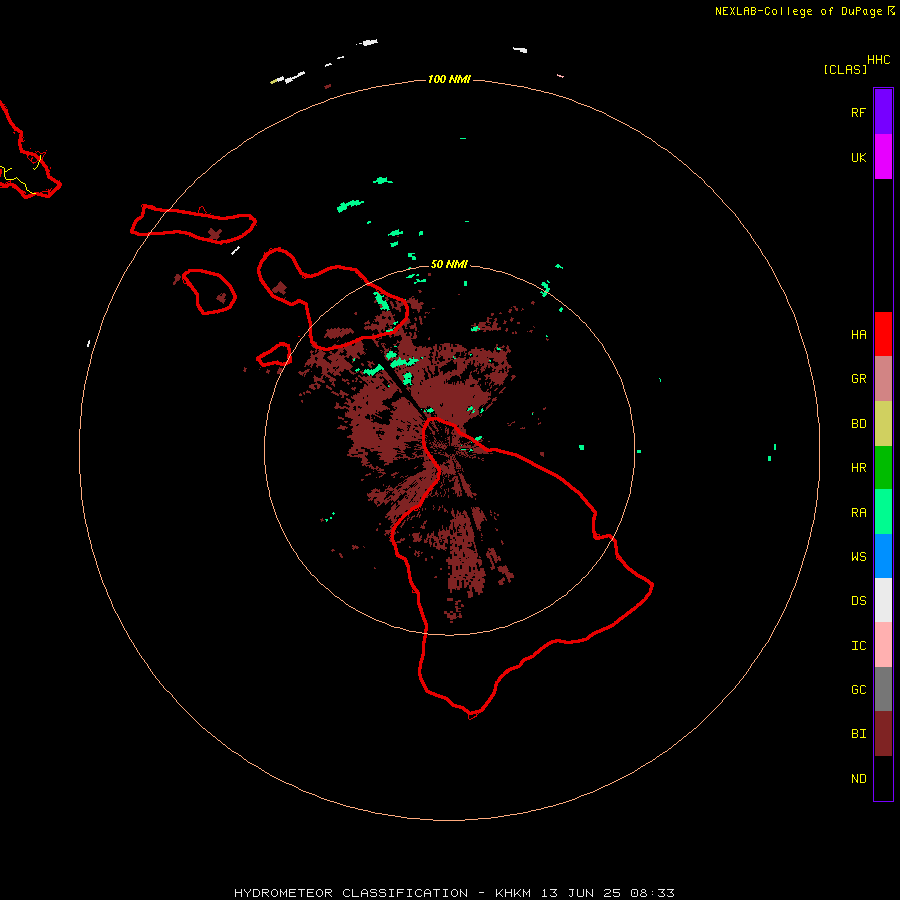Click the BI legend label
Screen dimensions: 900x900
858,734
